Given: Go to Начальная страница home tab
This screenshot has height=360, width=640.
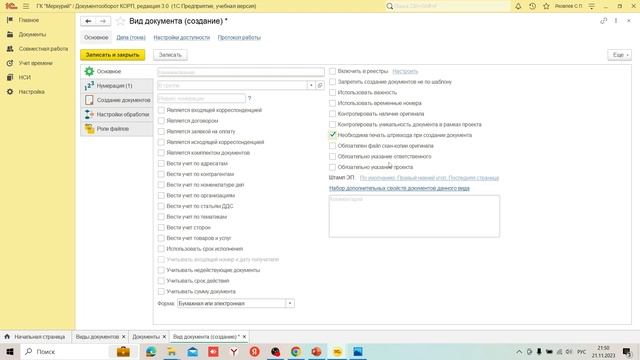Looking at the screenshot, I should pos(35,337).
